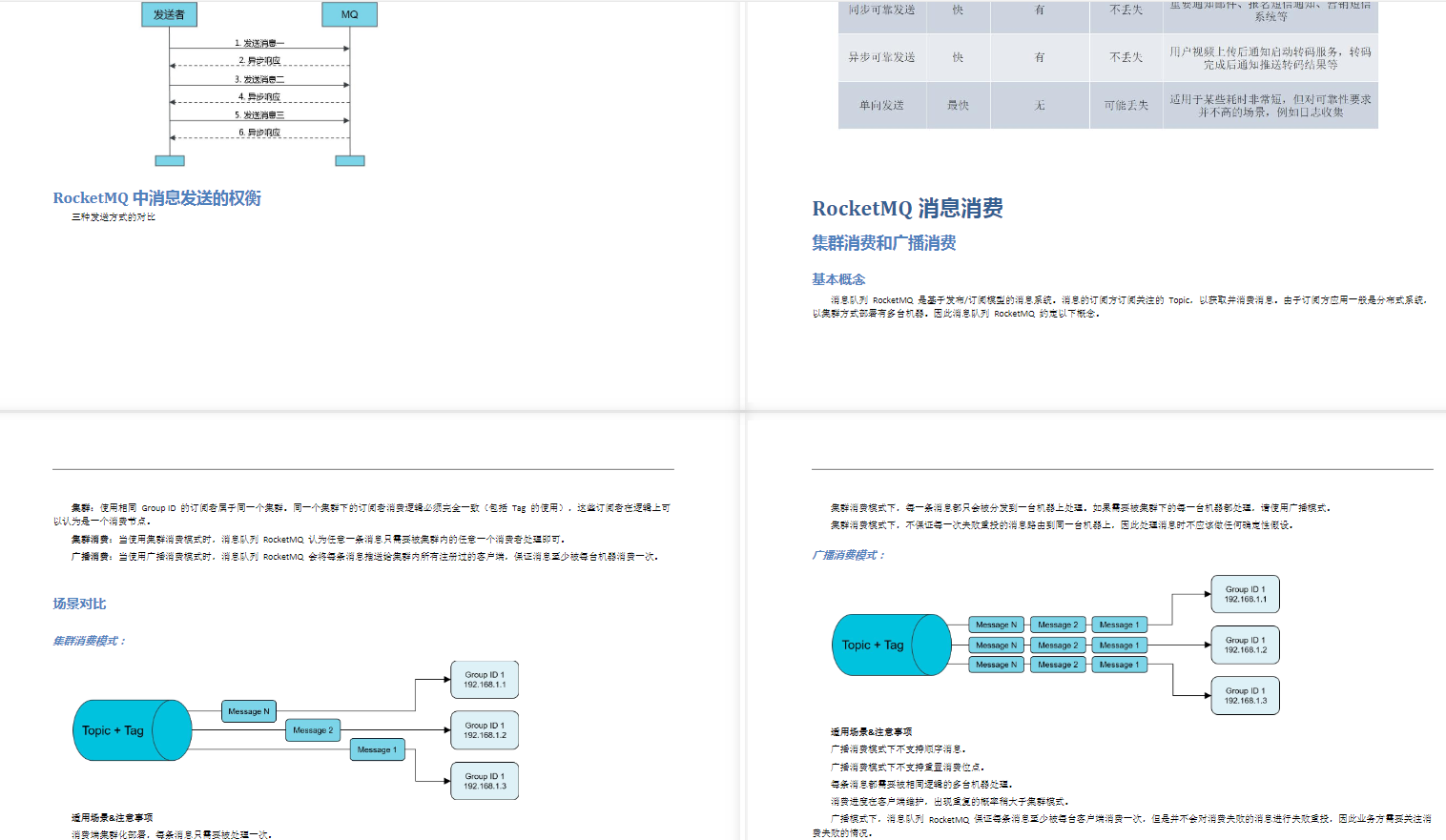1446x840 pixels.
Task: Click the Topic + Tag cylinder in the 广播消费模式 diagram
Action: (892, 645)
